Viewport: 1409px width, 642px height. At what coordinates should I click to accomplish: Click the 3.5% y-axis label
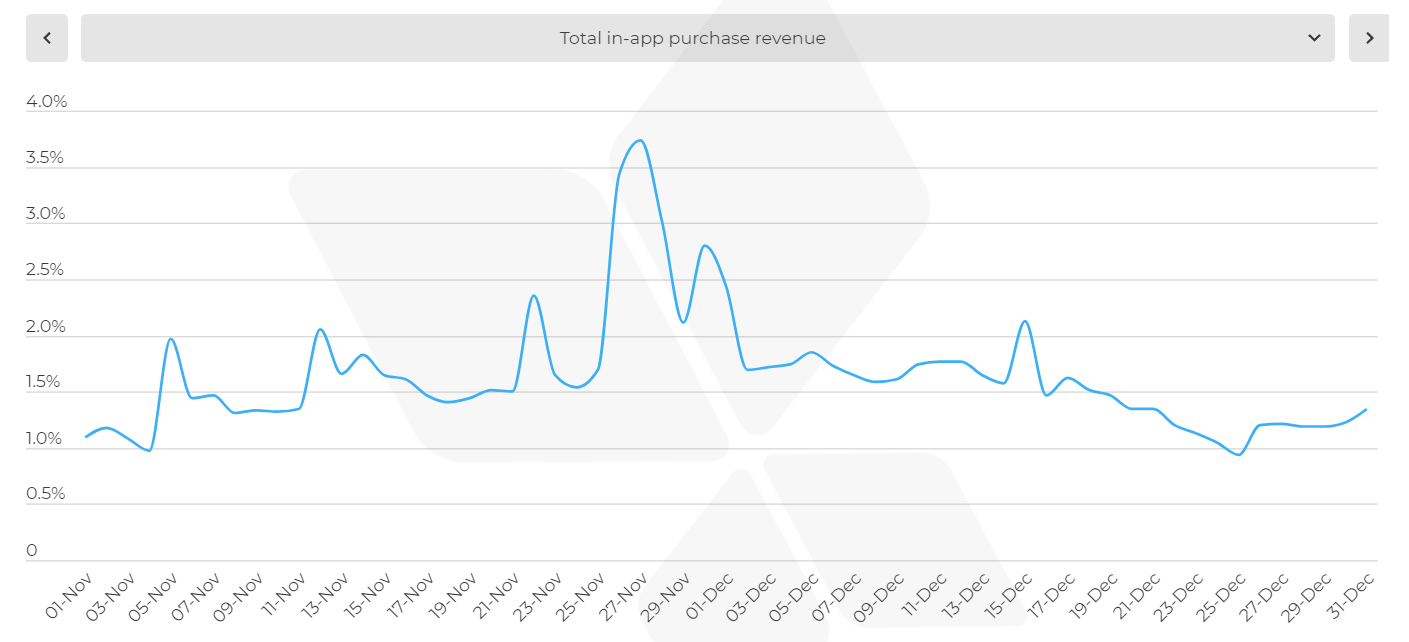(46, 158)
